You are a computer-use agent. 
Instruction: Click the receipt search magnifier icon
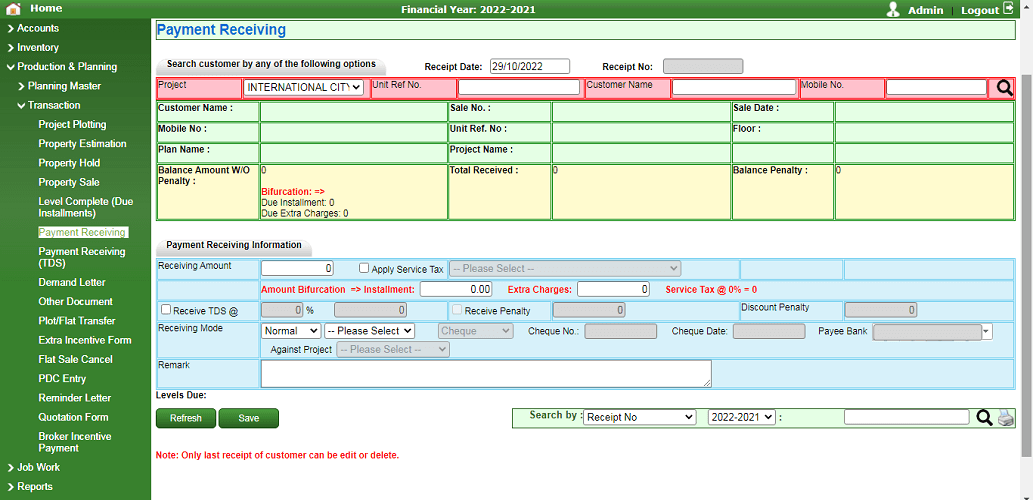pyautogui.click(x=984, y=418)
